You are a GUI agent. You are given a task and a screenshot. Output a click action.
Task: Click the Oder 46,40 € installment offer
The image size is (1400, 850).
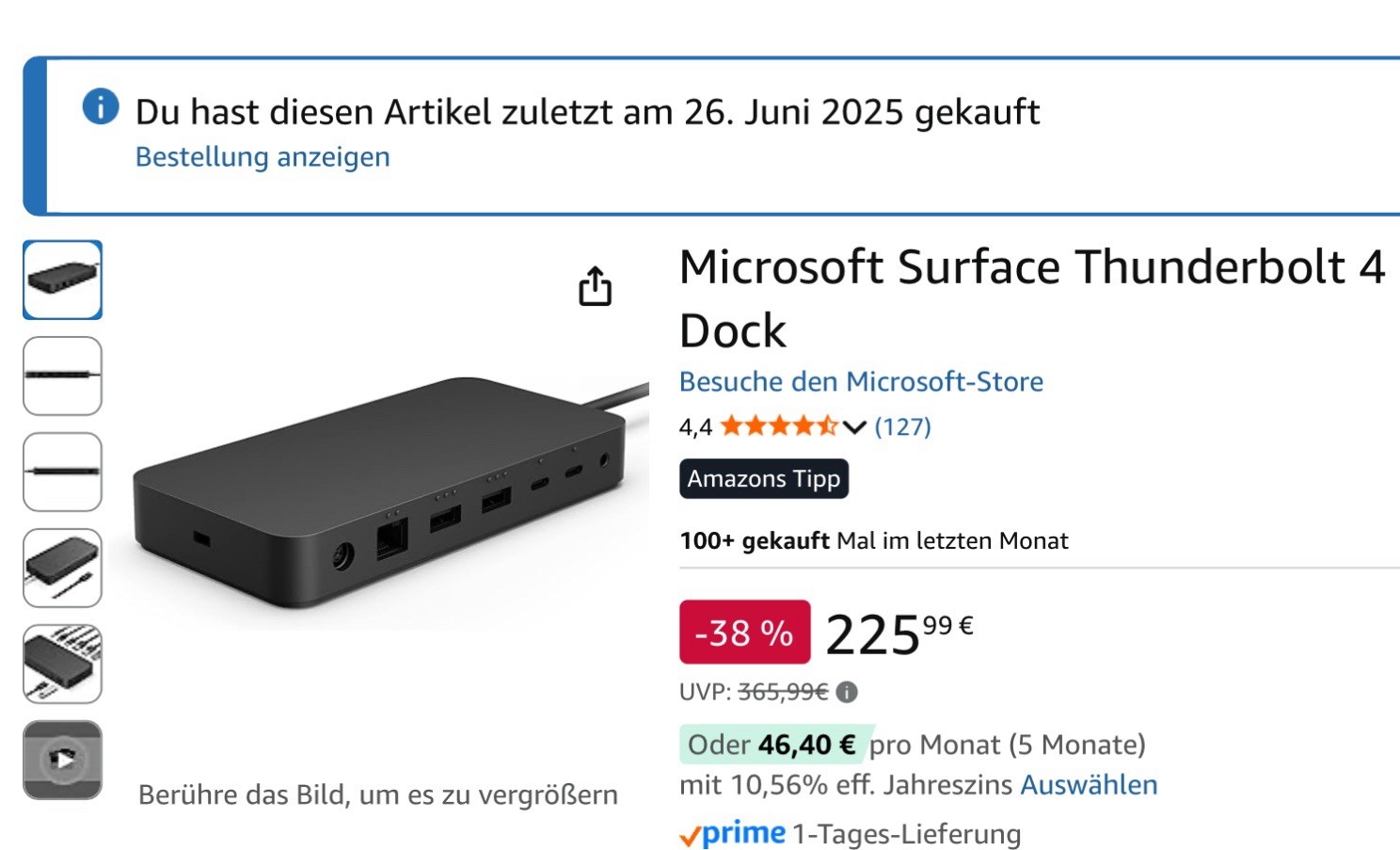tap(772, 745)
